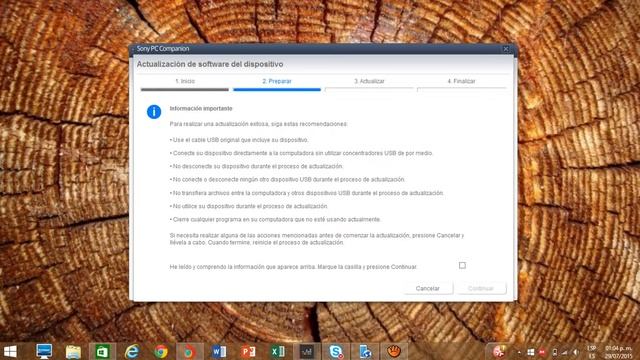640x360 pixels.
Task: Click the pink notification icon near tray
Action: tap(498, 351)
